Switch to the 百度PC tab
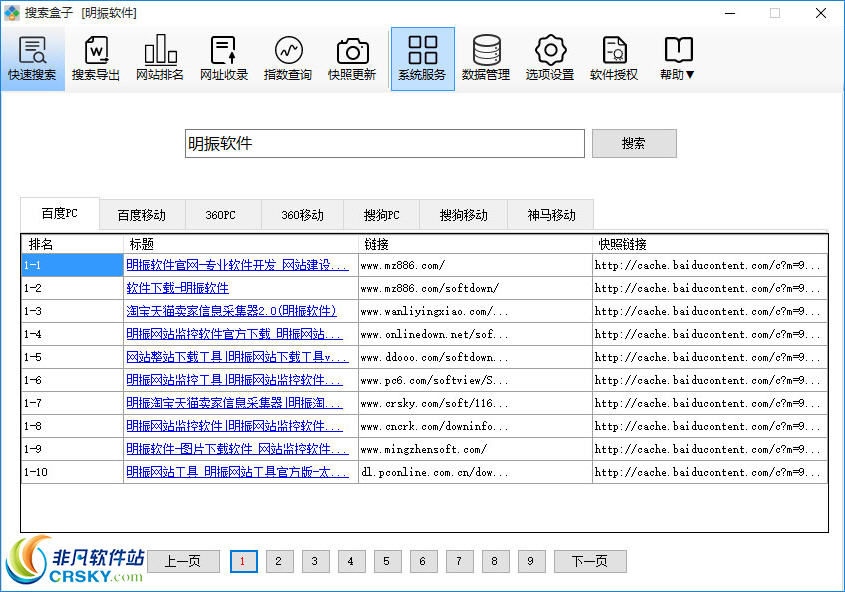 point(60,214)
